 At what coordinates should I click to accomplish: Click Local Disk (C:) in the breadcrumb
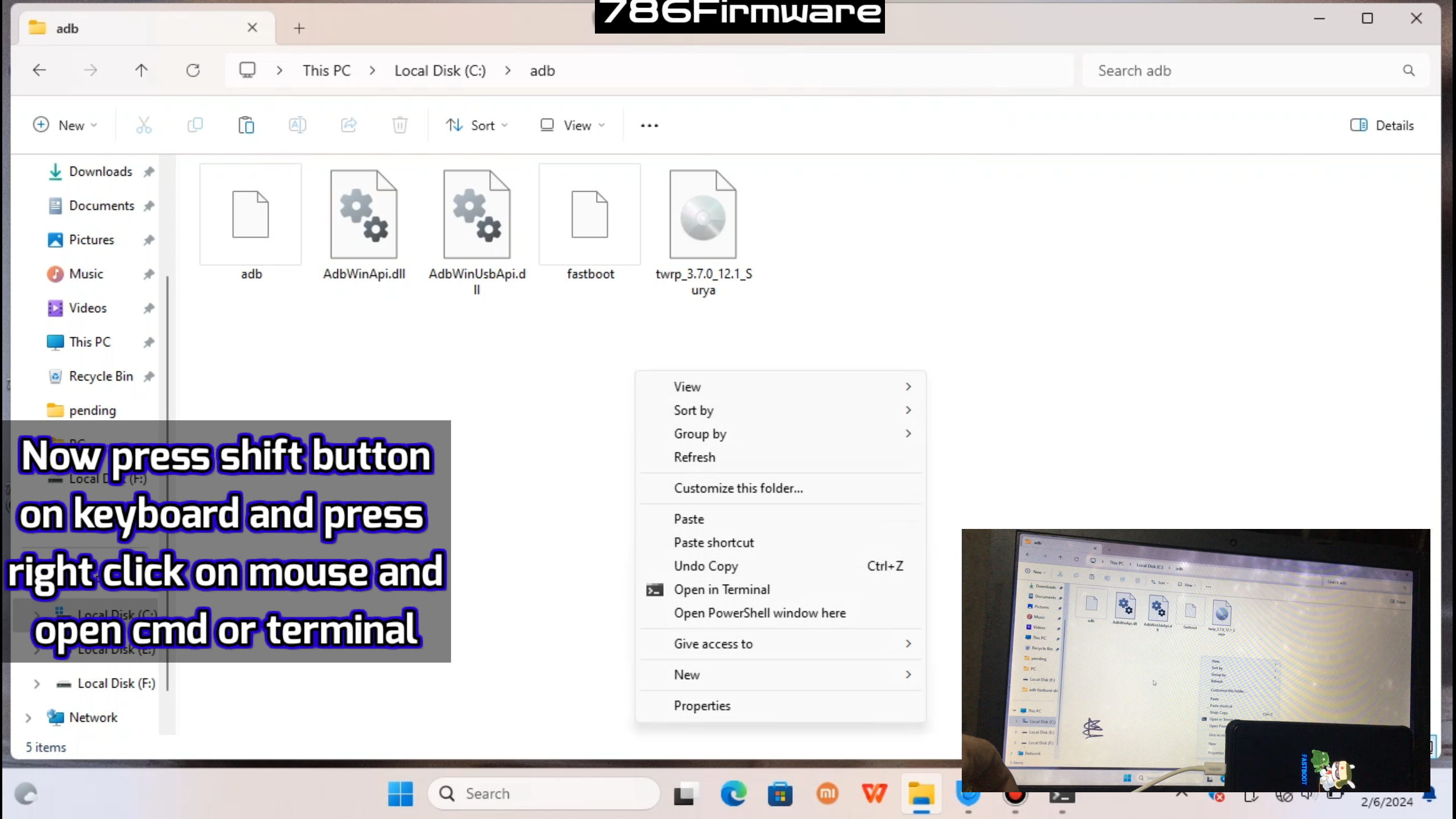point(440,71)
